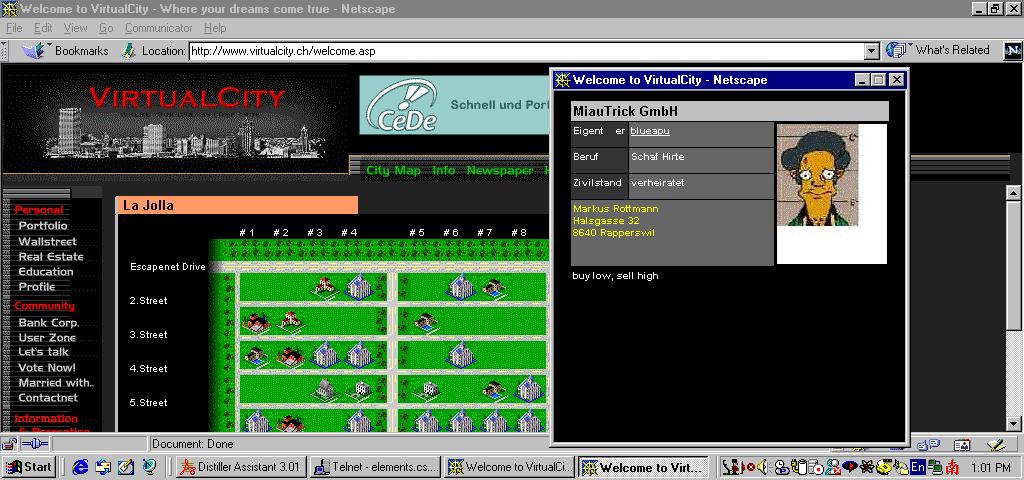The width and height of the screenshot is (1024, 480).
Task: Open the Info link in the green navigation bar
Action: (x=443, y=170)
